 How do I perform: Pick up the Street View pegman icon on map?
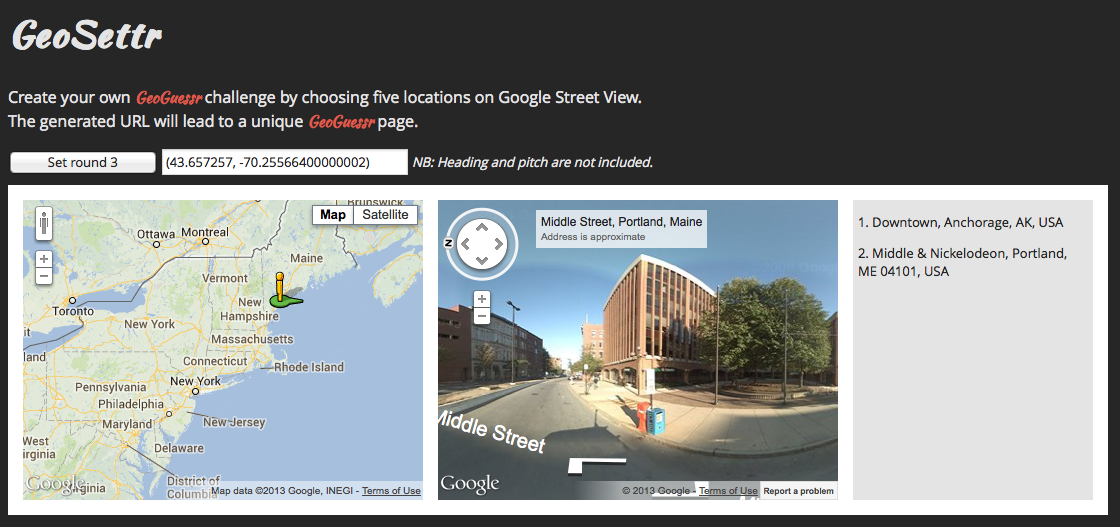click(x=44, y=224)
